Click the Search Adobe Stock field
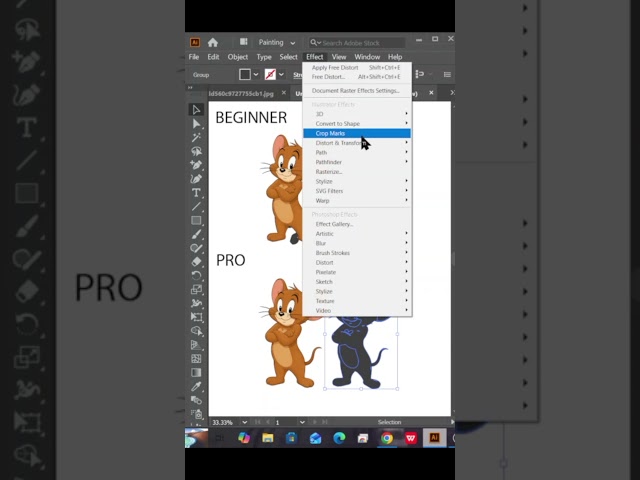The width and height of the screenshot is (640, 480). (363, 43)
